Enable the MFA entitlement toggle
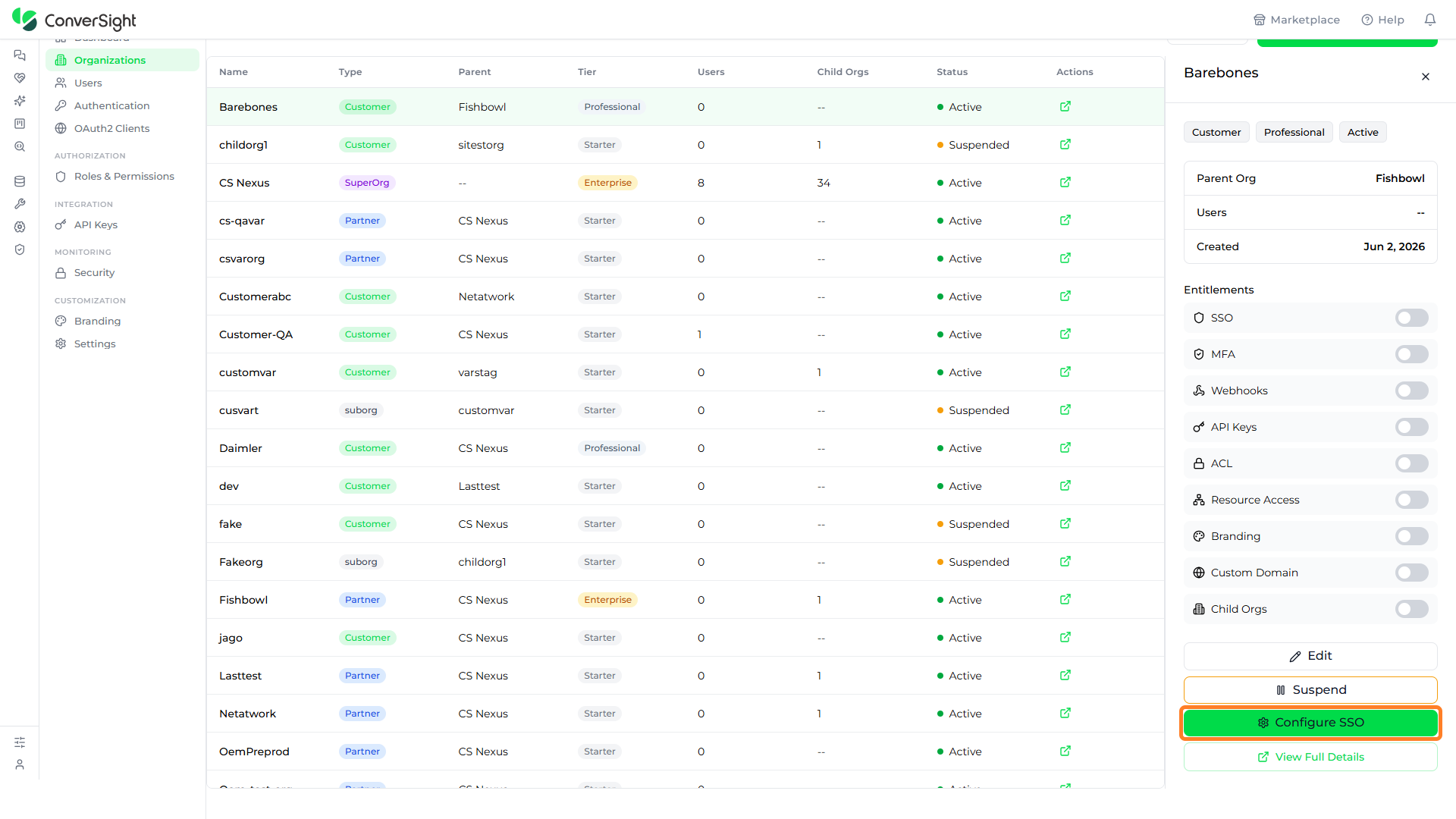 tap(1411, 354)
